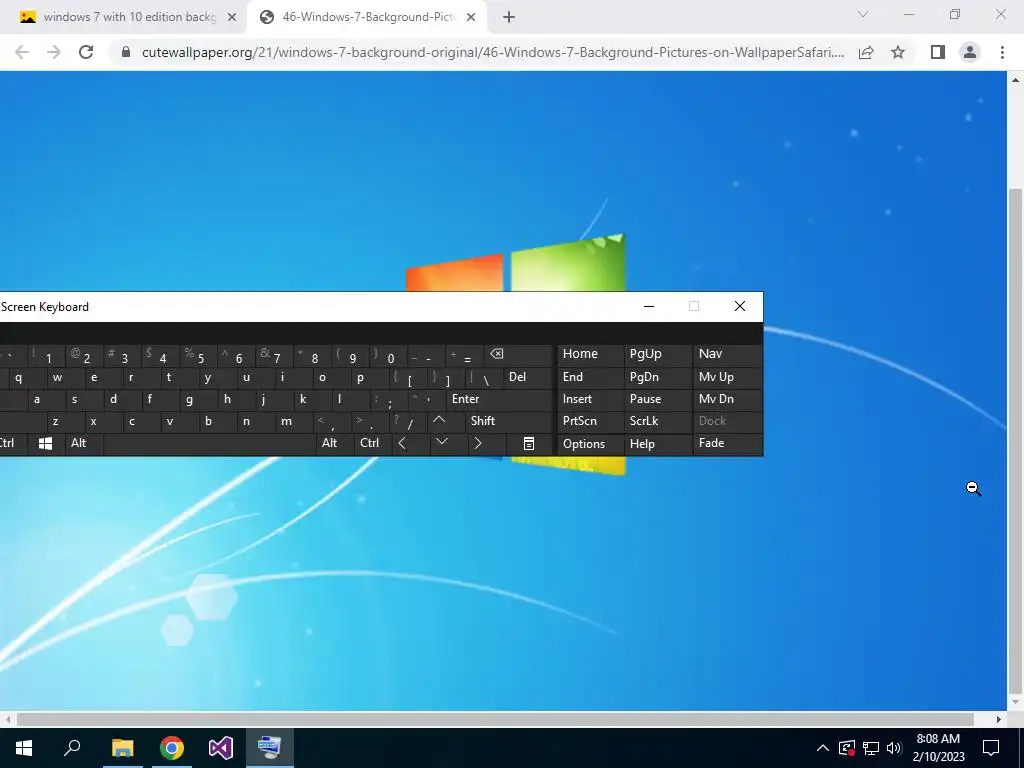Bookmark this page with the star icon

pyautogui.click(x=898, y=52)
